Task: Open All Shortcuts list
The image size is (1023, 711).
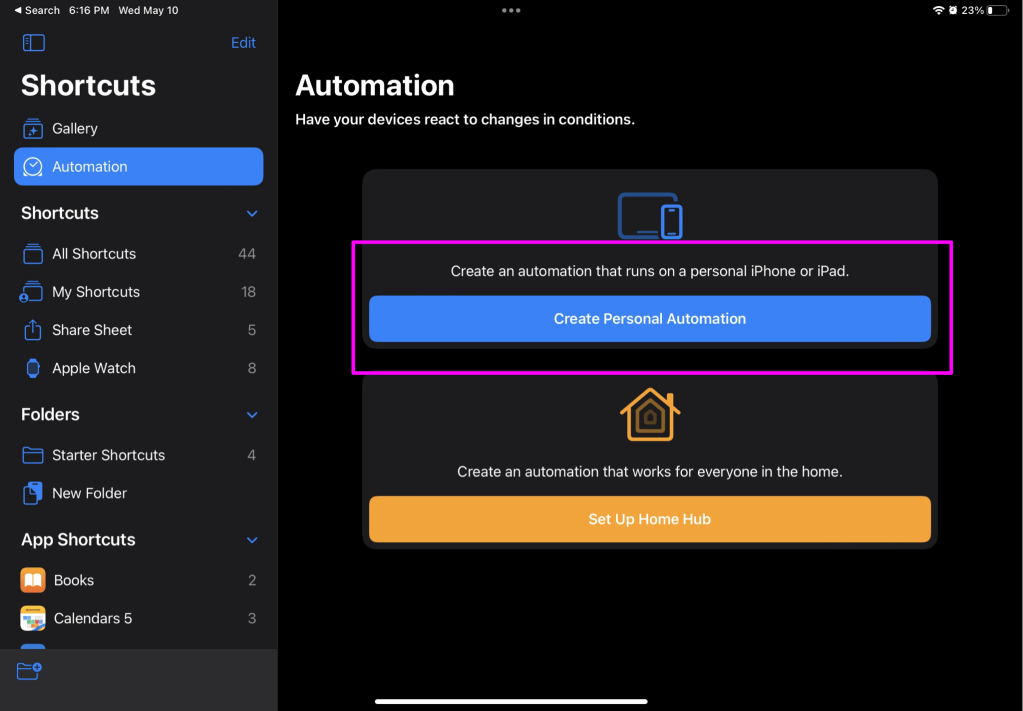Action: click(94, 254)
